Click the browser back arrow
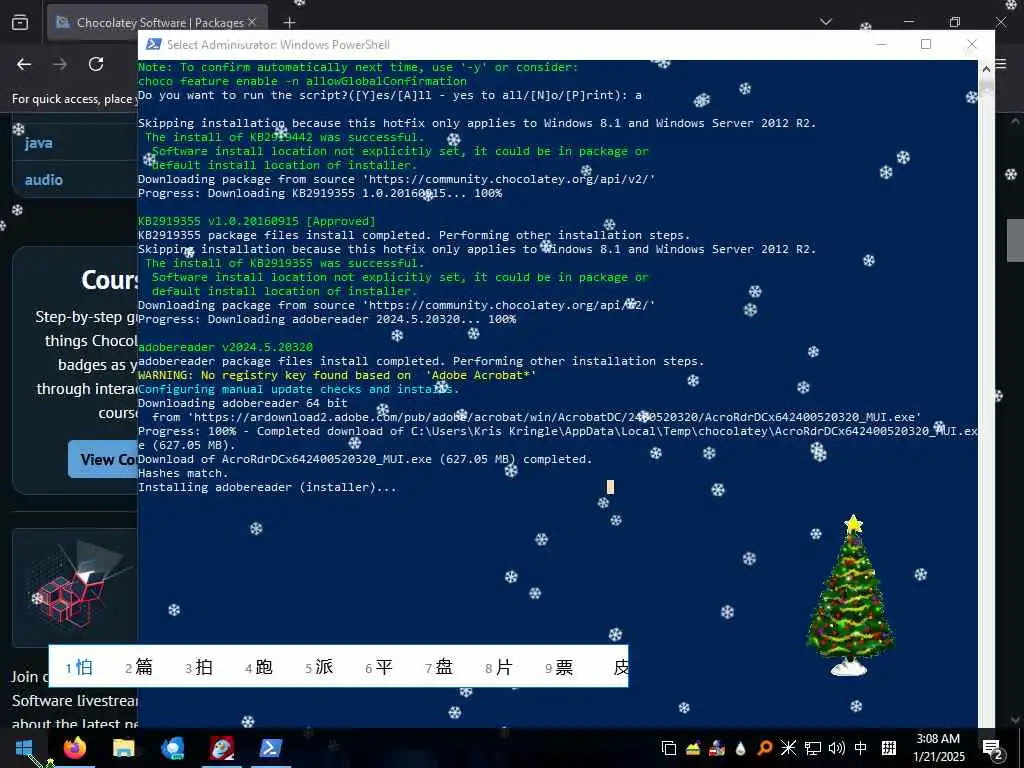This screenshot has width=1024, height=768. coord(24,64)
